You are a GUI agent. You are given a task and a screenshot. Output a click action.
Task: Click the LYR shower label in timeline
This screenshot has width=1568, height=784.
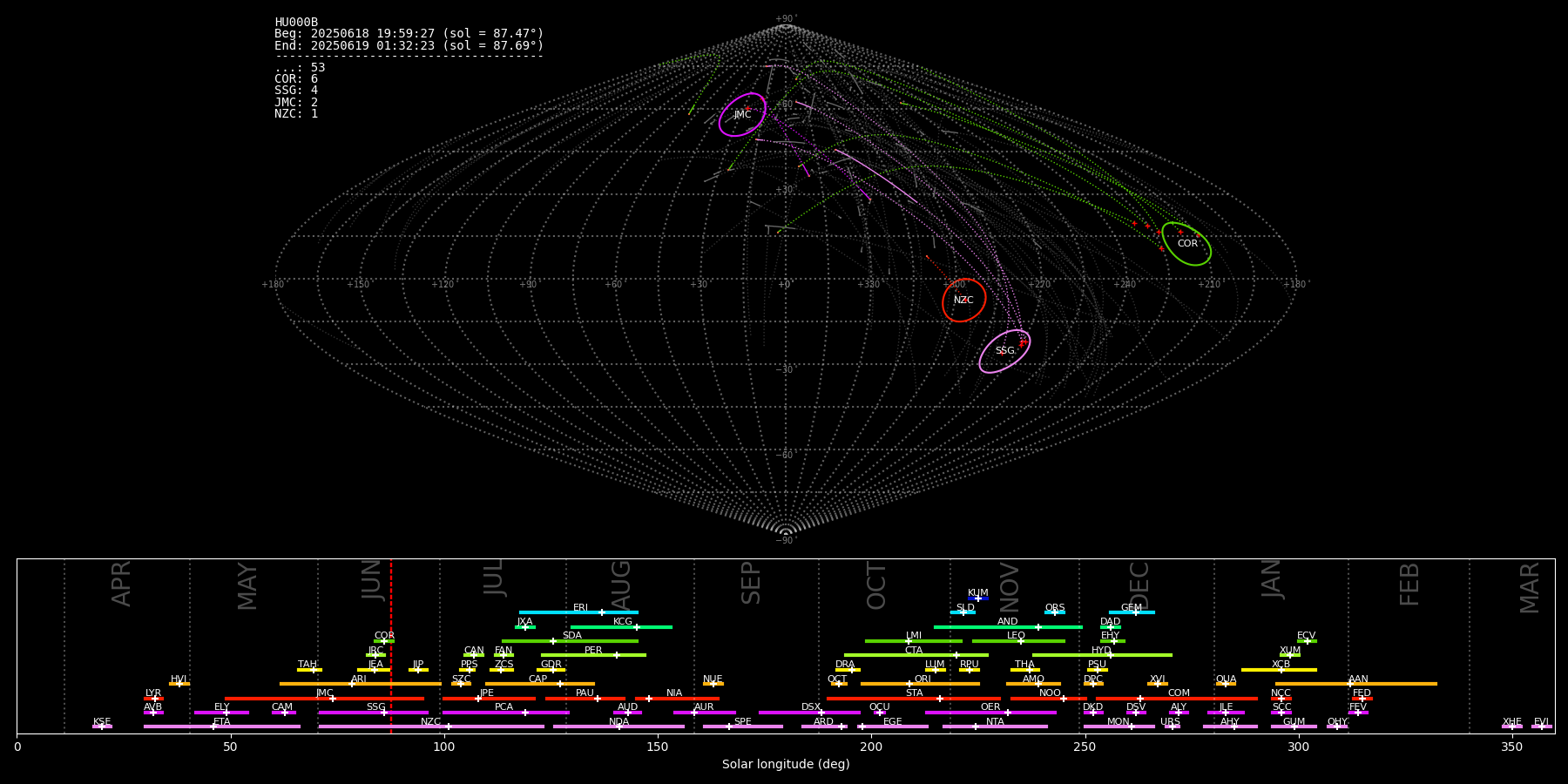pyautogui.click(x=153, y=693)
